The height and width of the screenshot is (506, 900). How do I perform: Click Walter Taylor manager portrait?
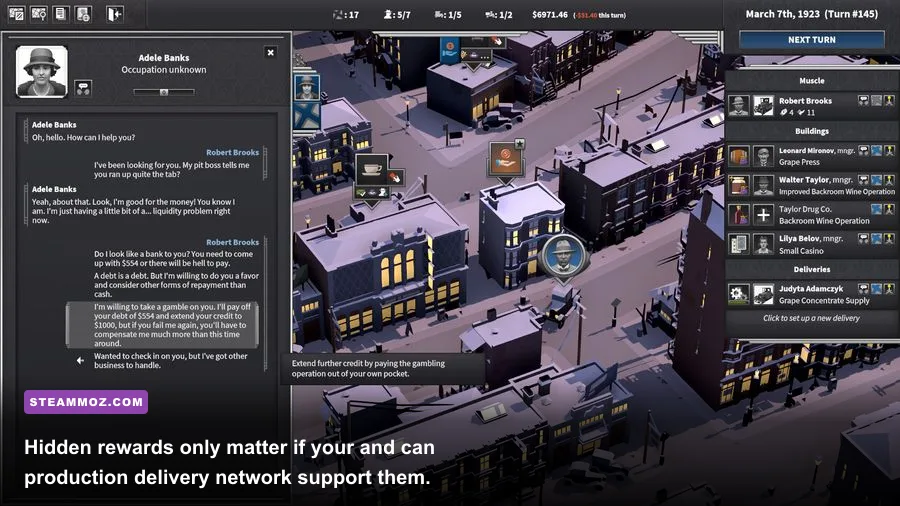point(763,185)
